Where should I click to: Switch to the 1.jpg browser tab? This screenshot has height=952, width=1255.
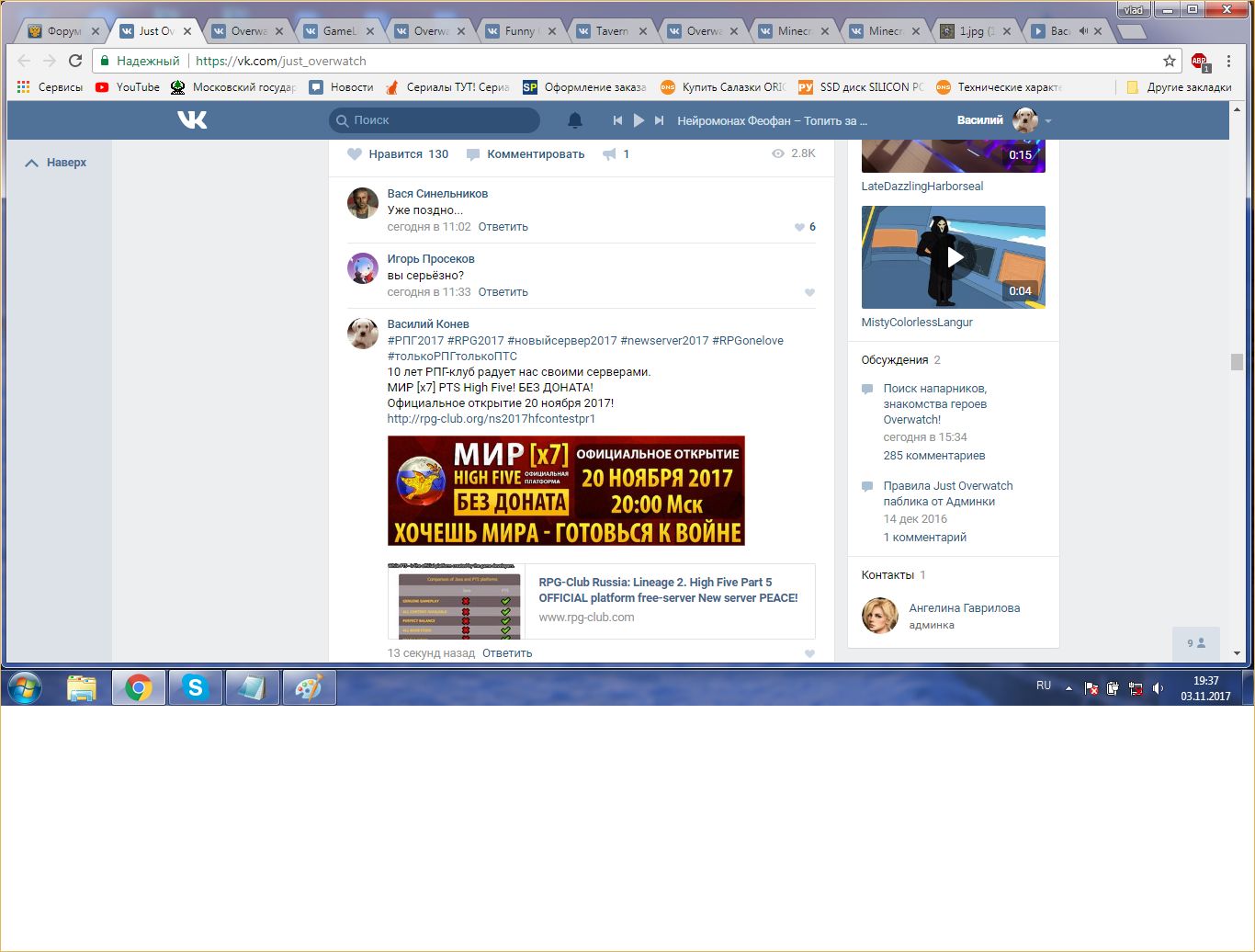[974, 31]
